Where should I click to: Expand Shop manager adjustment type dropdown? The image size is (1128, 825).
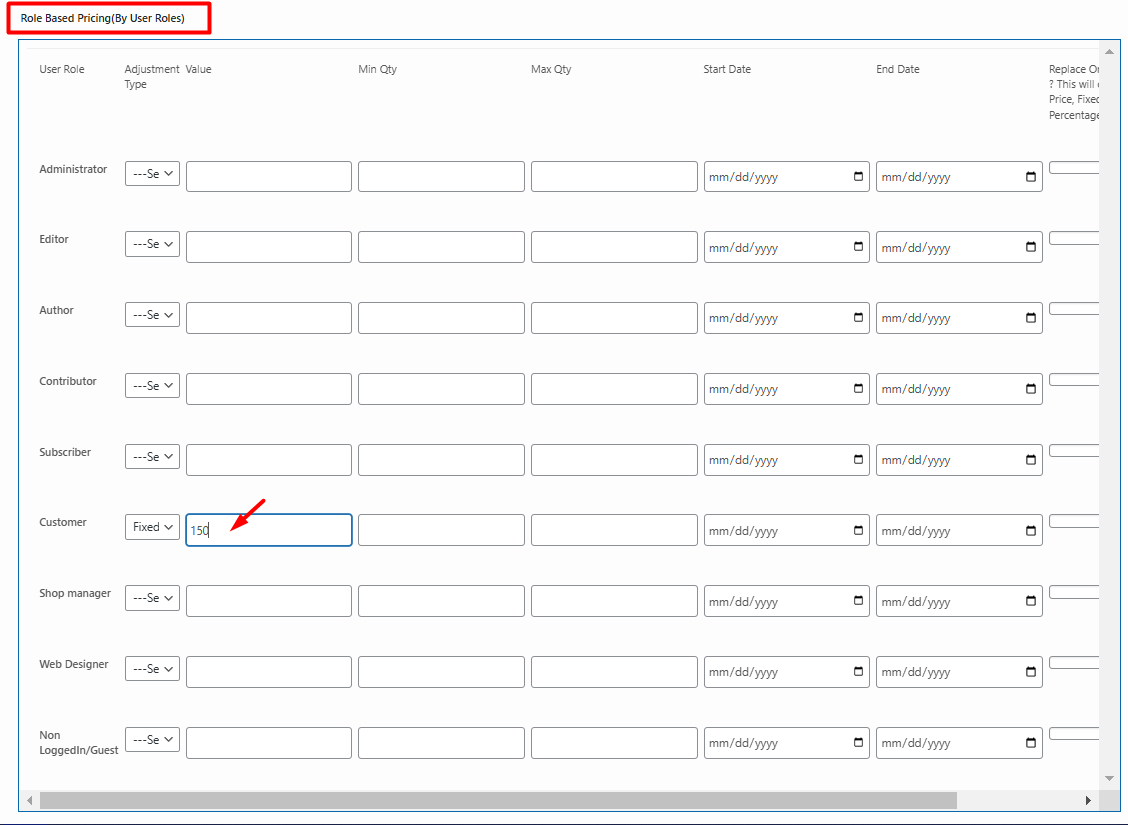coord(152,598)
